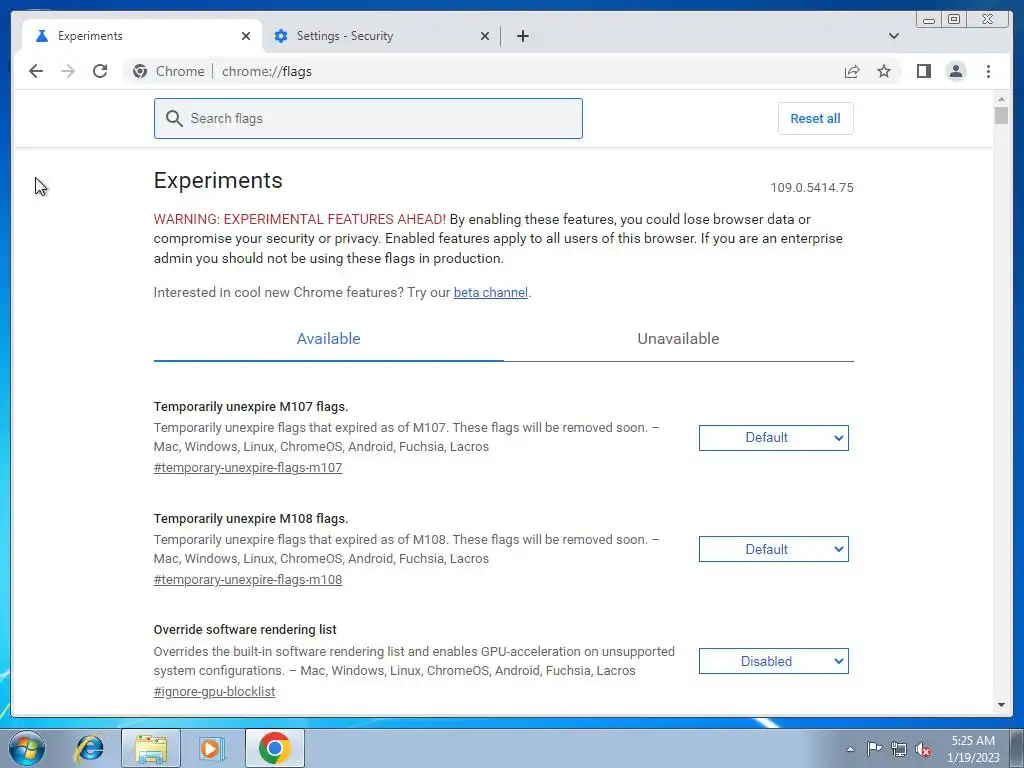Close the Experiments tab
The height and width of the screenshot is (768, 1024).
point(246,36)
